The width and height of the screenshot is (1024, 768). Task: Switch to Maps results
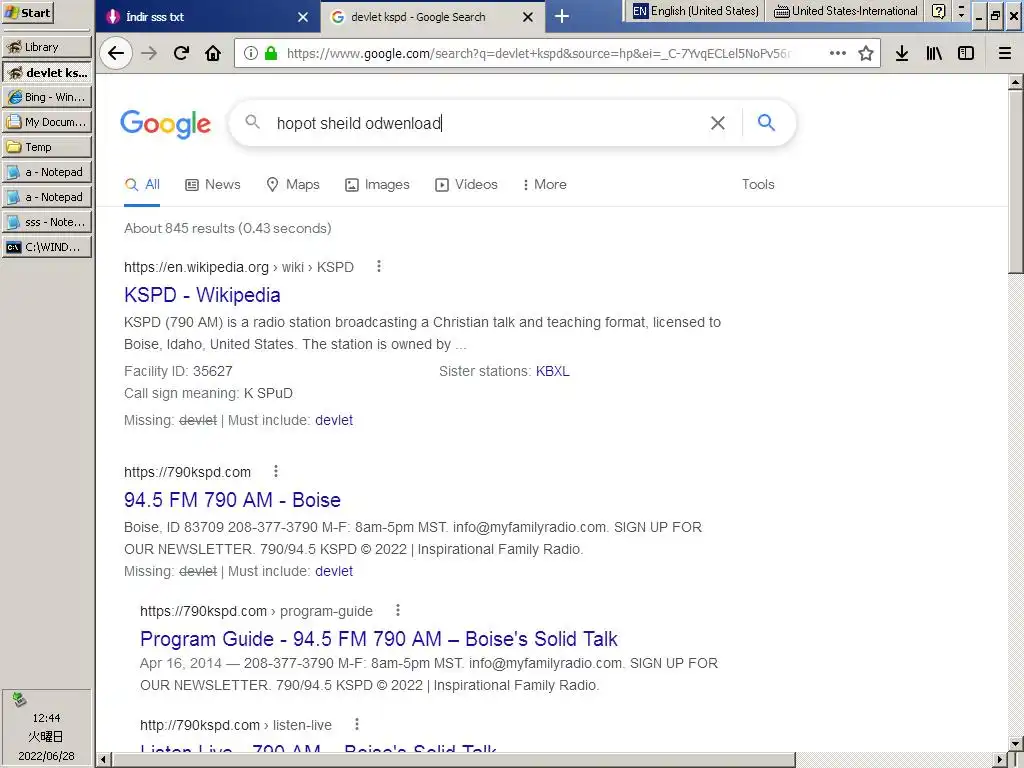293,185
